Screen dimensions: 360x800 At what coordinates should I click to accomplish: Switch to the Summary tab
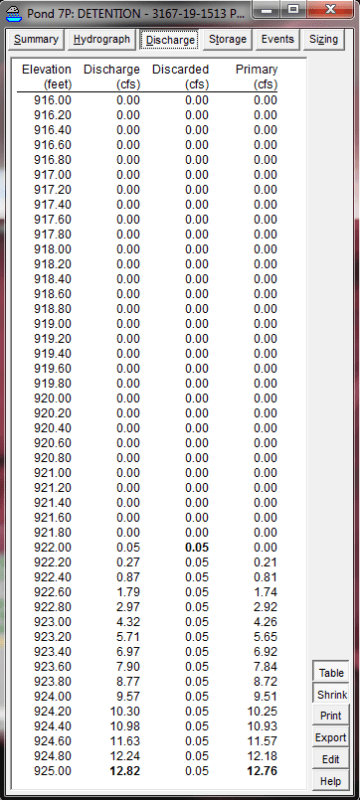[x=36, y=40]
